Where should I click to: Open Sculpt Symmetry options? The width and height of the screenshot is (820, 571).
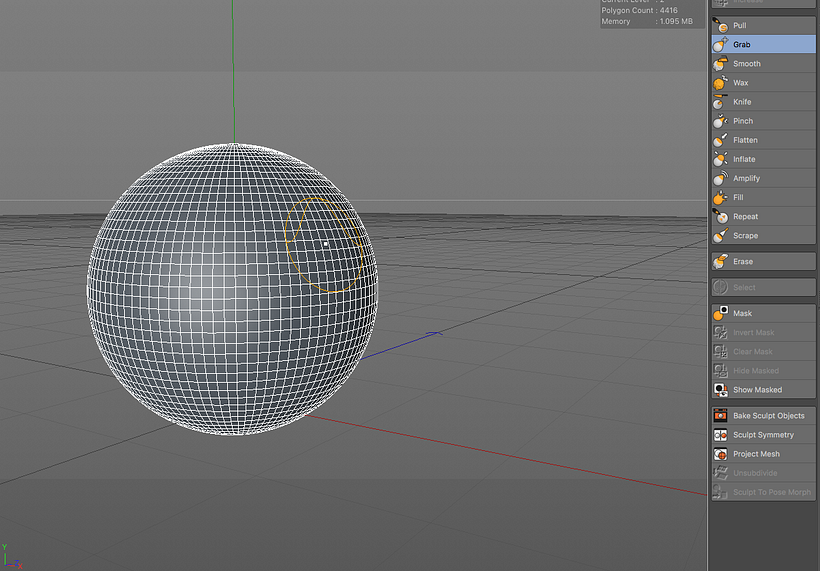[x=763, y=435]
